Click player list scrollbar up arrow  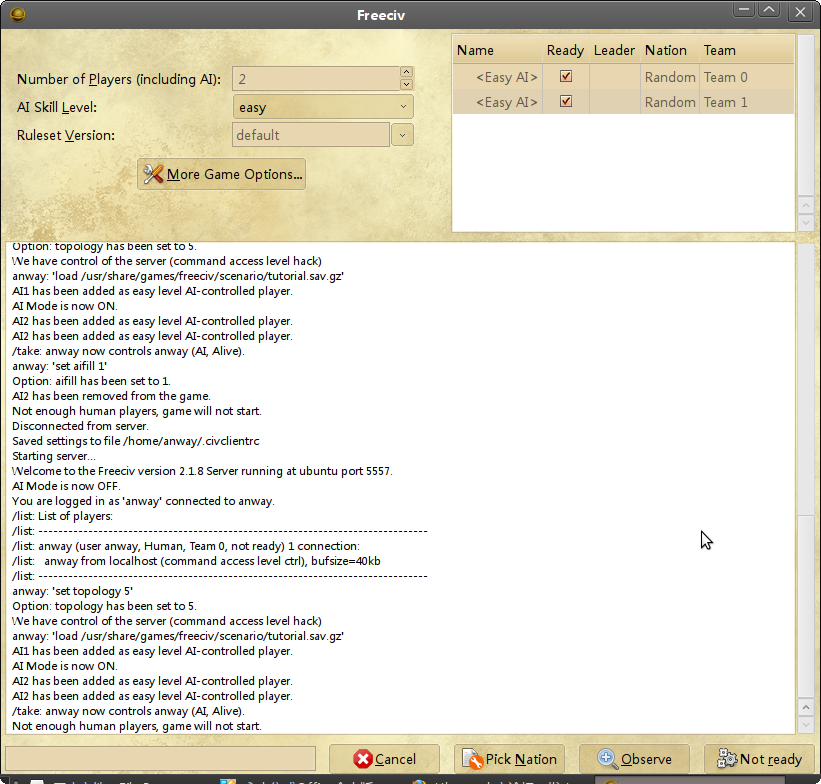pyautogui.click(x=806, y=205)
